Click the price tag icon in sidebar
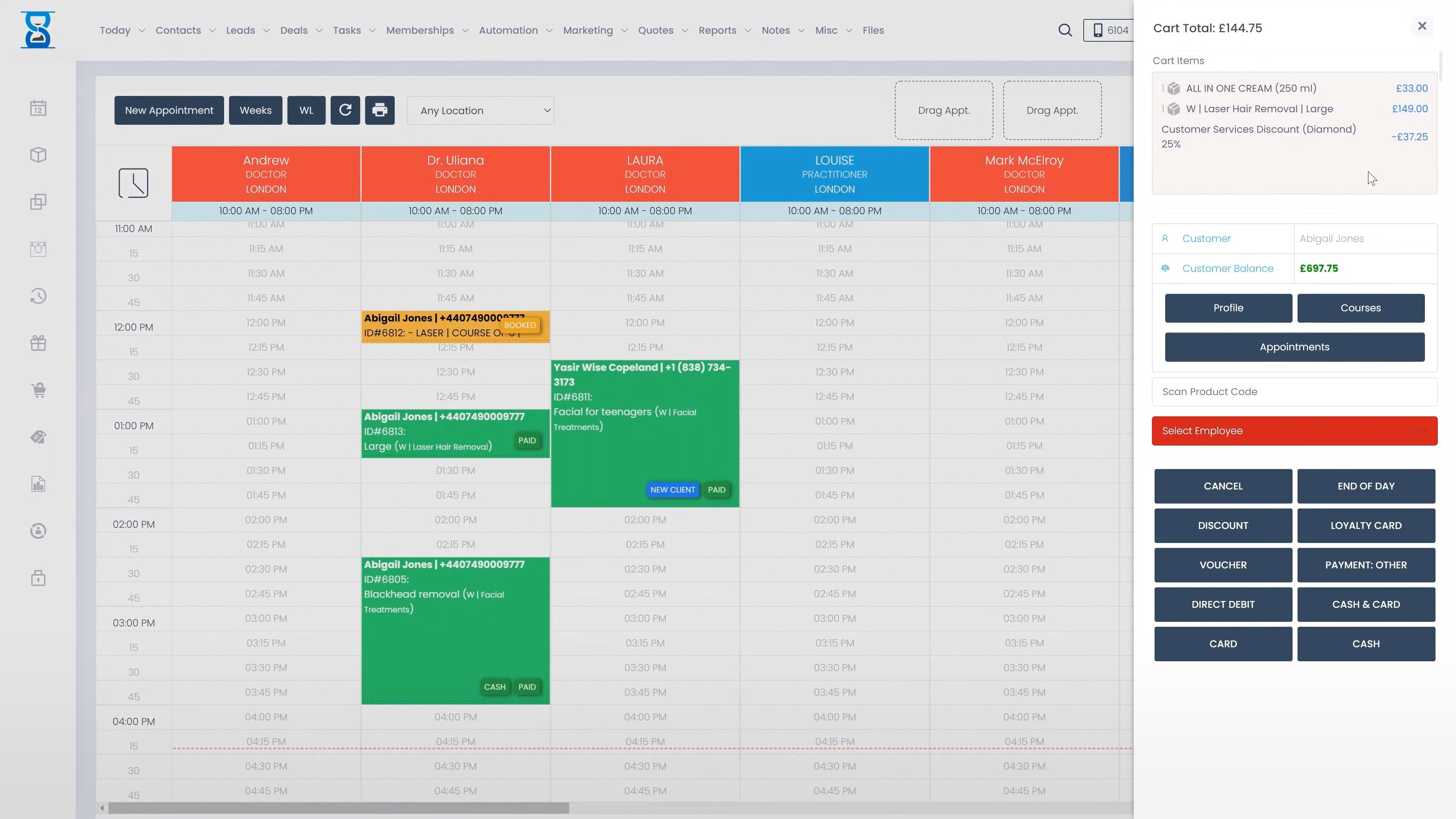The width and height of the screenshot is (1456, 819). pos(38,436)
